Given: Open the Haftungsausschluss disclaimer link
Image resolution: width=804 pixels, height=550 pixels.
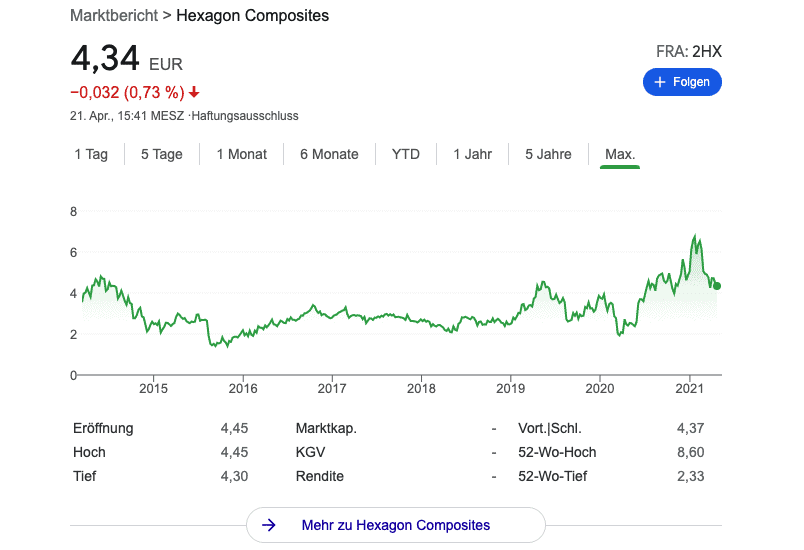Looking at the screenshot, I should pyautogui.click(x=245, y=116).
